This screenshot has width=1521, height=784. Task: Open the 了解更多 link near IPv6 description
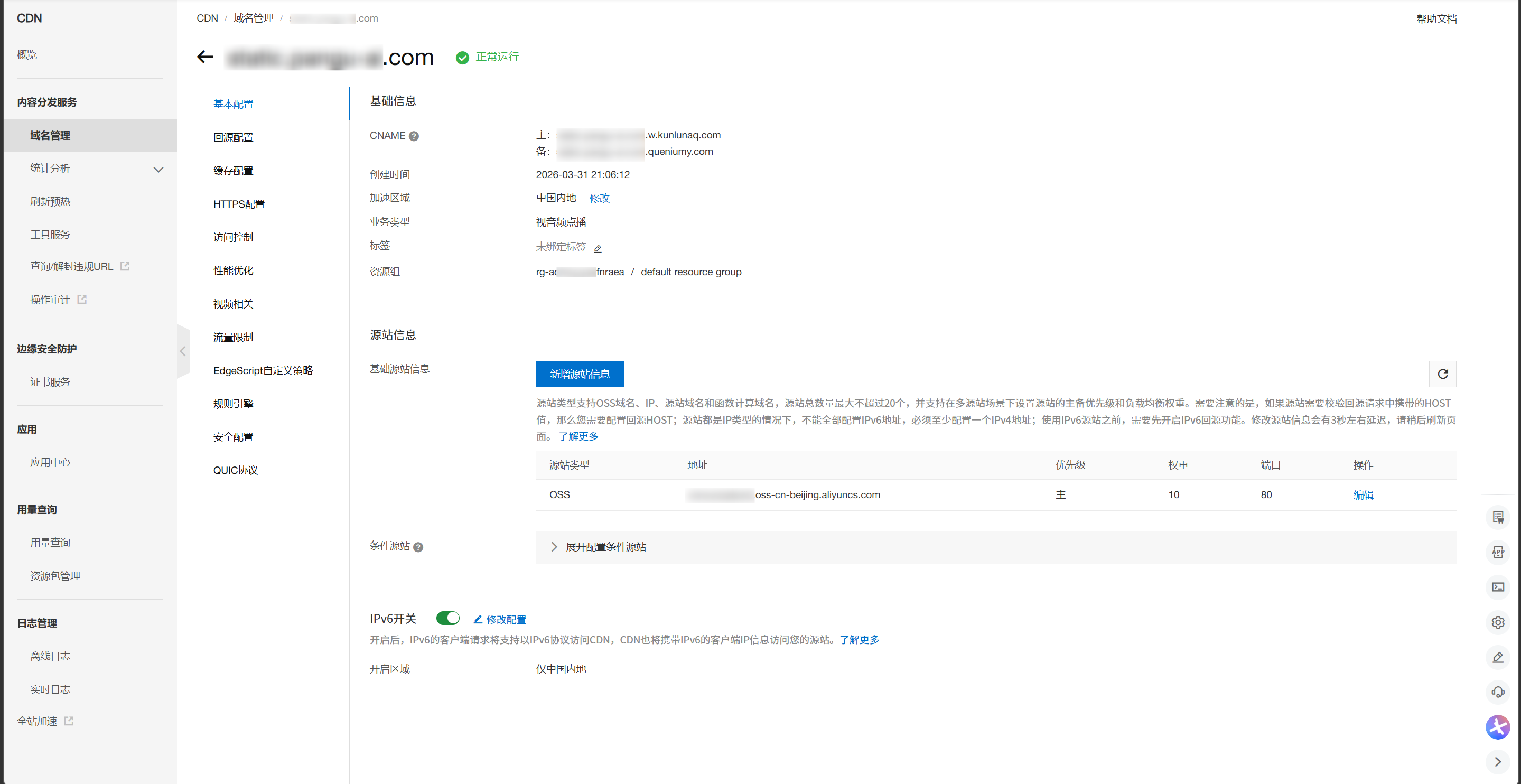859,639
